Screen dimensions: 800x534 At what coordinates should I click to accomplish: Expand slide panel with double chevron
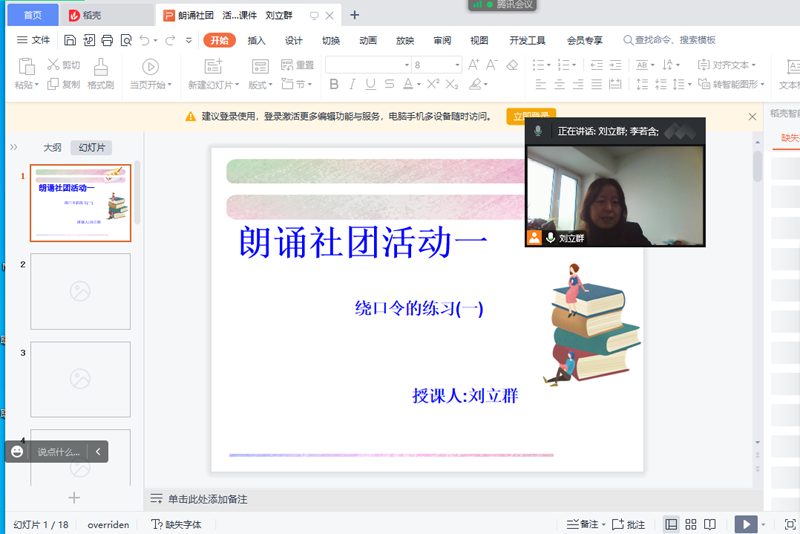click(14, 147)
